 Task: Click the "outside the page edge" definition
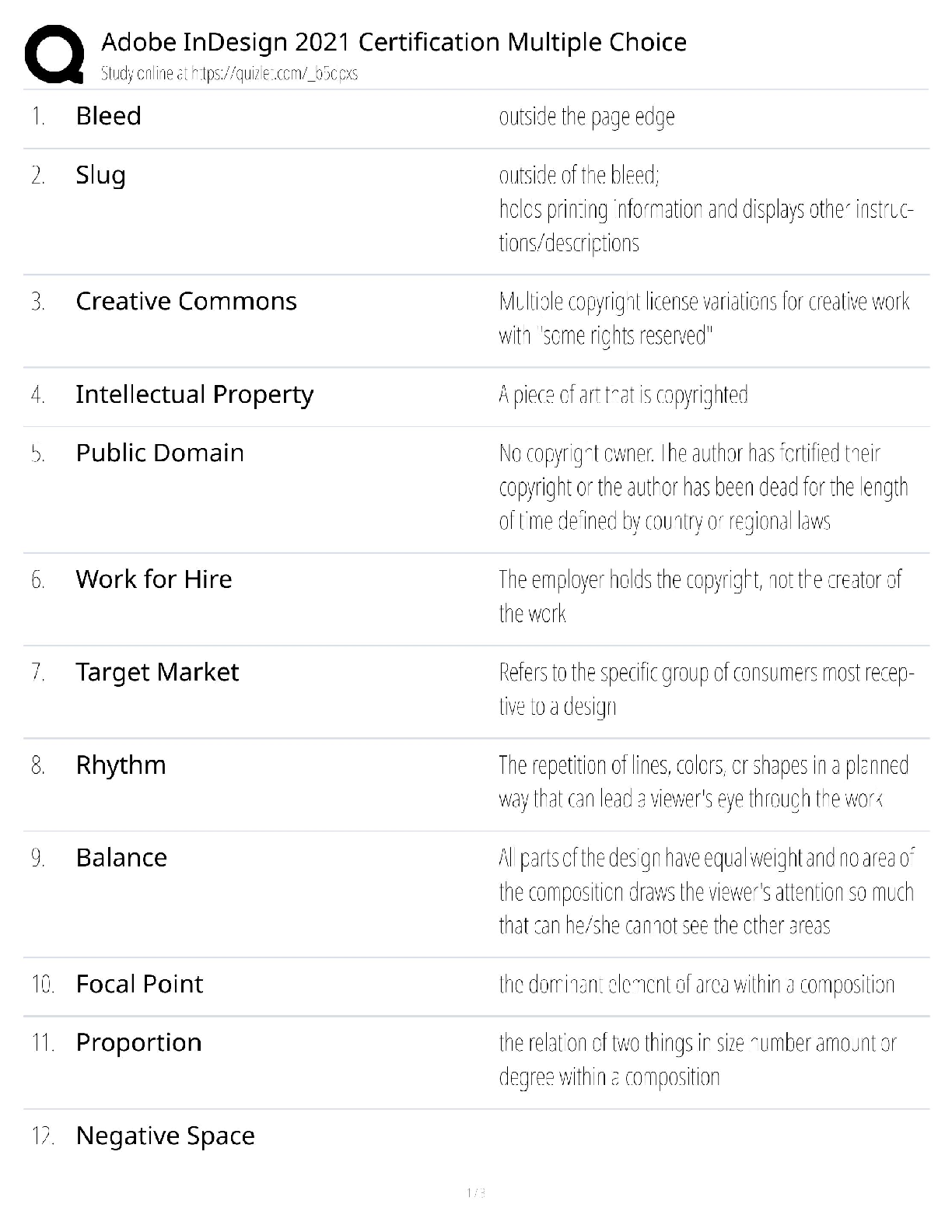tap(586, 117)
